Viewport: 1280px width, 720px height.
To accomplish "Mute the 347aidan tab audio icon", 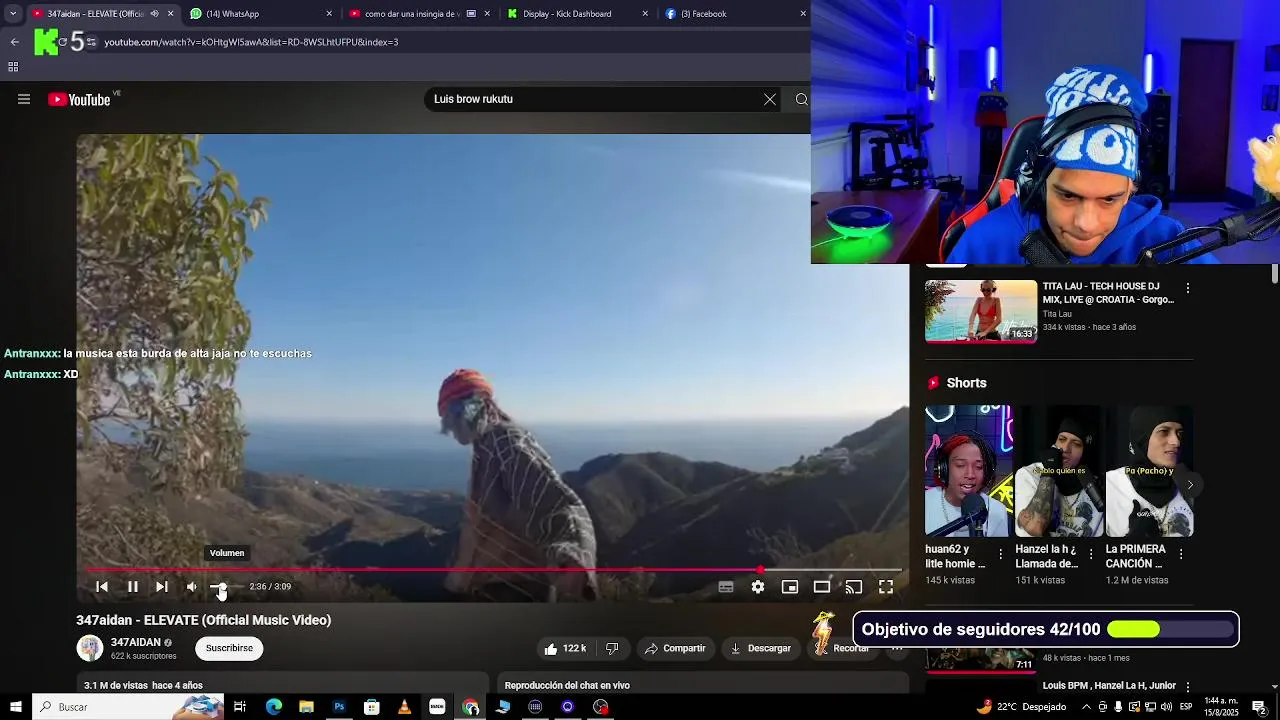I will [x=154, y=14].
